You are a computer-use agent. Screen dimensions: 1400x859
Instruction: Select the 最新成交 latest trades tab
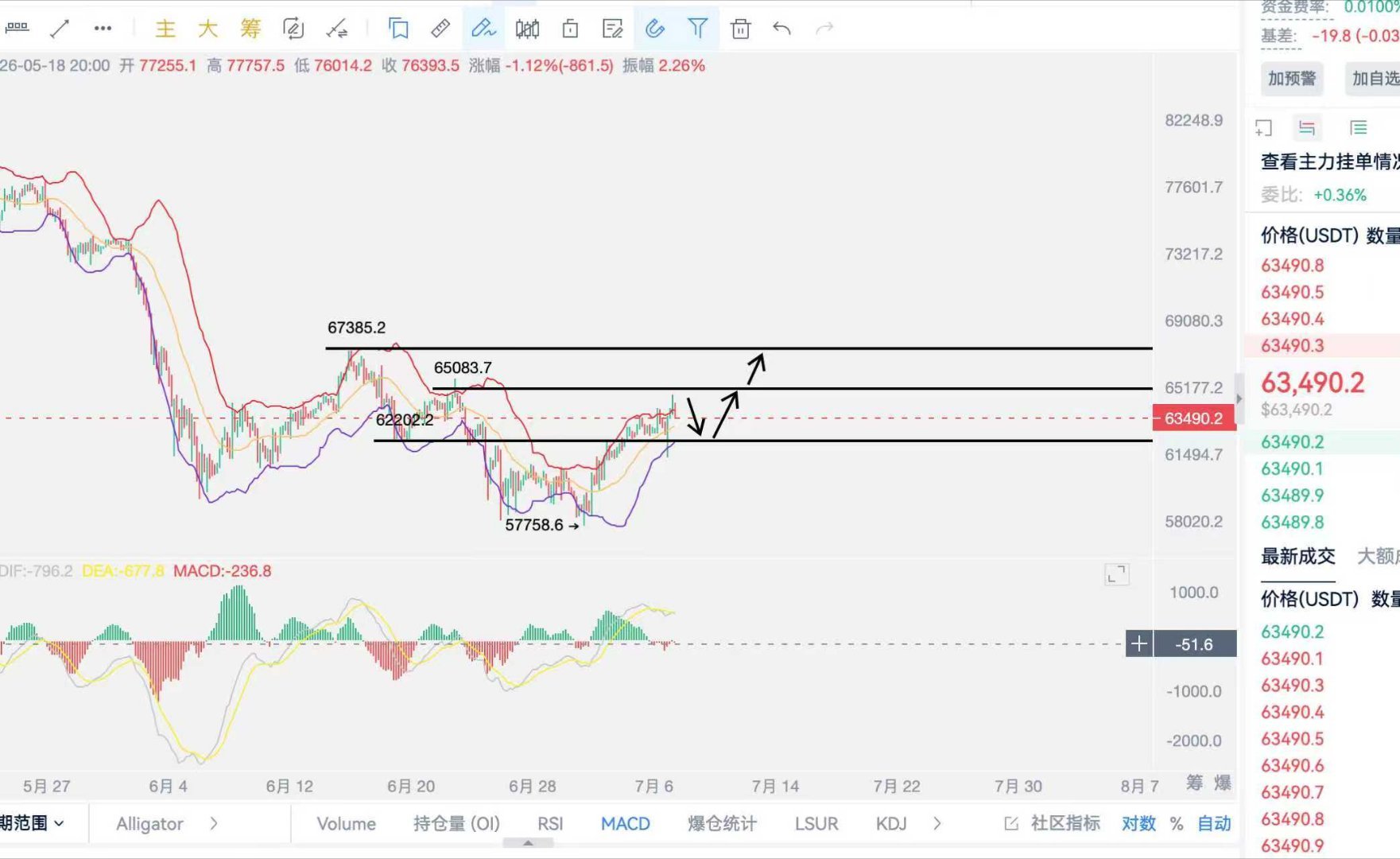(x=1297, y=557)
